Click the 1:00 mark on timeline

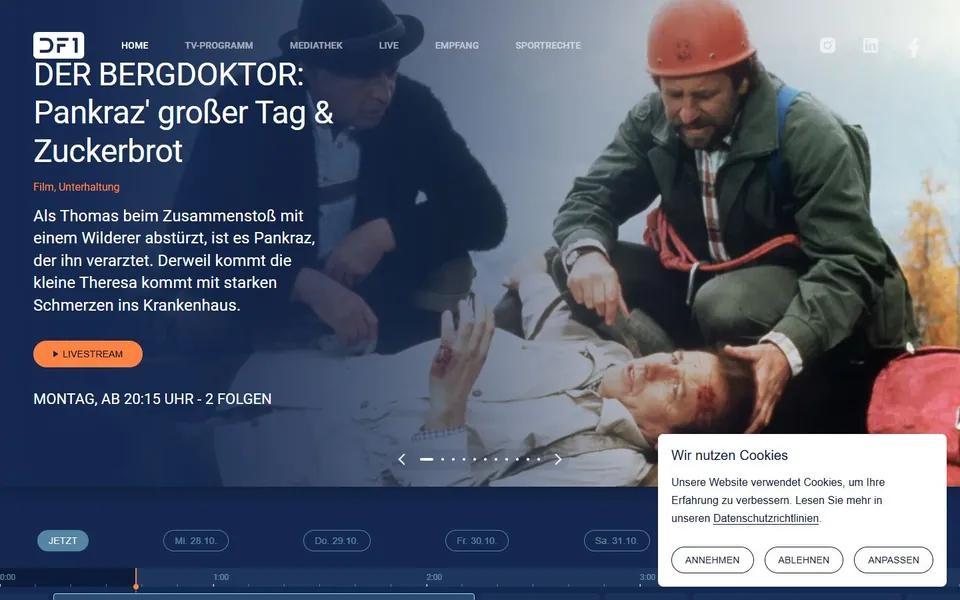tap(221, 577)
